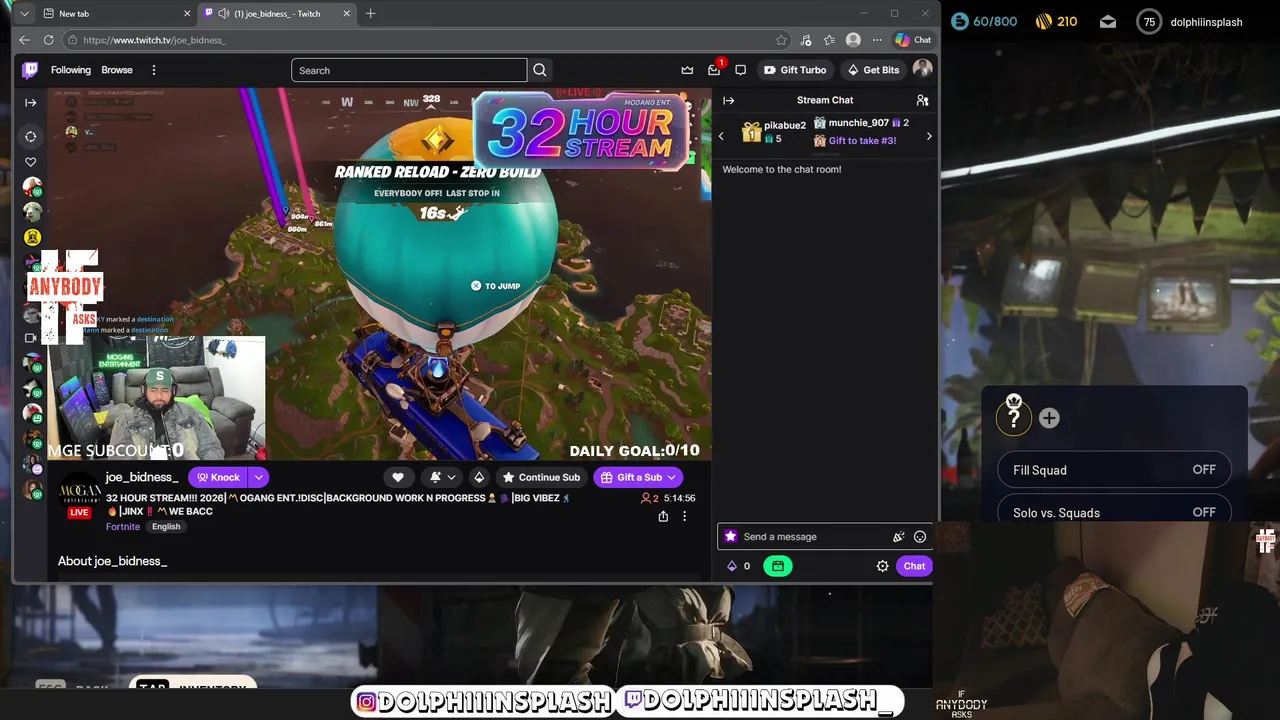Viewport: 1280px width, 720px height.
Task: Open joe_bidness_ channel name link
Action: (x=142, y=477)
